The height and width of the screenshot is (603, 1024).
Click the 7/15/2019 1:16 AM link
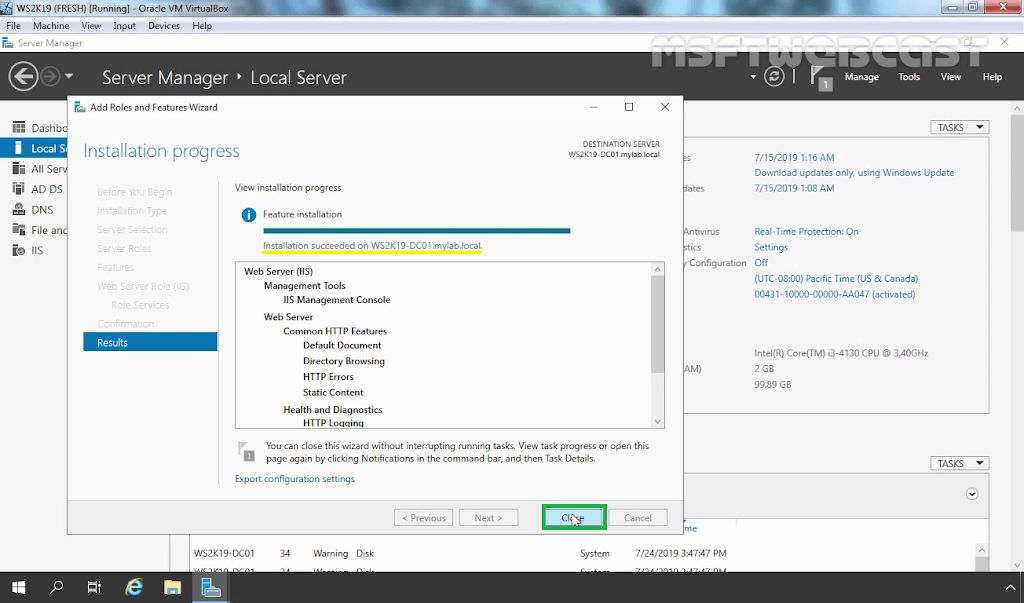794,157
